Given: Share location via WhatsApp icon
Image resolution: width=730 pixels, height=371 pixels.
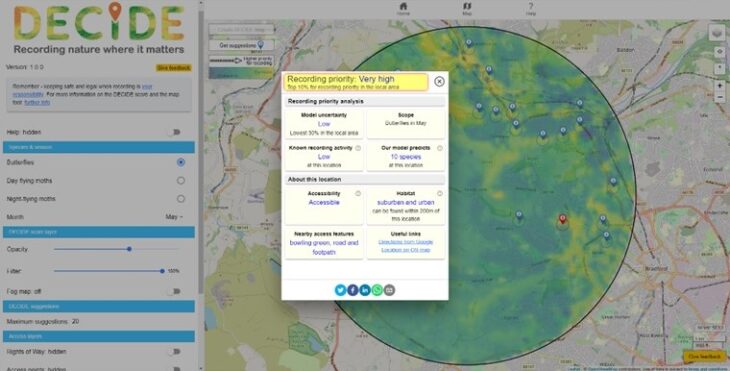Looking at the screenshot, I should (x=377, y=290).
